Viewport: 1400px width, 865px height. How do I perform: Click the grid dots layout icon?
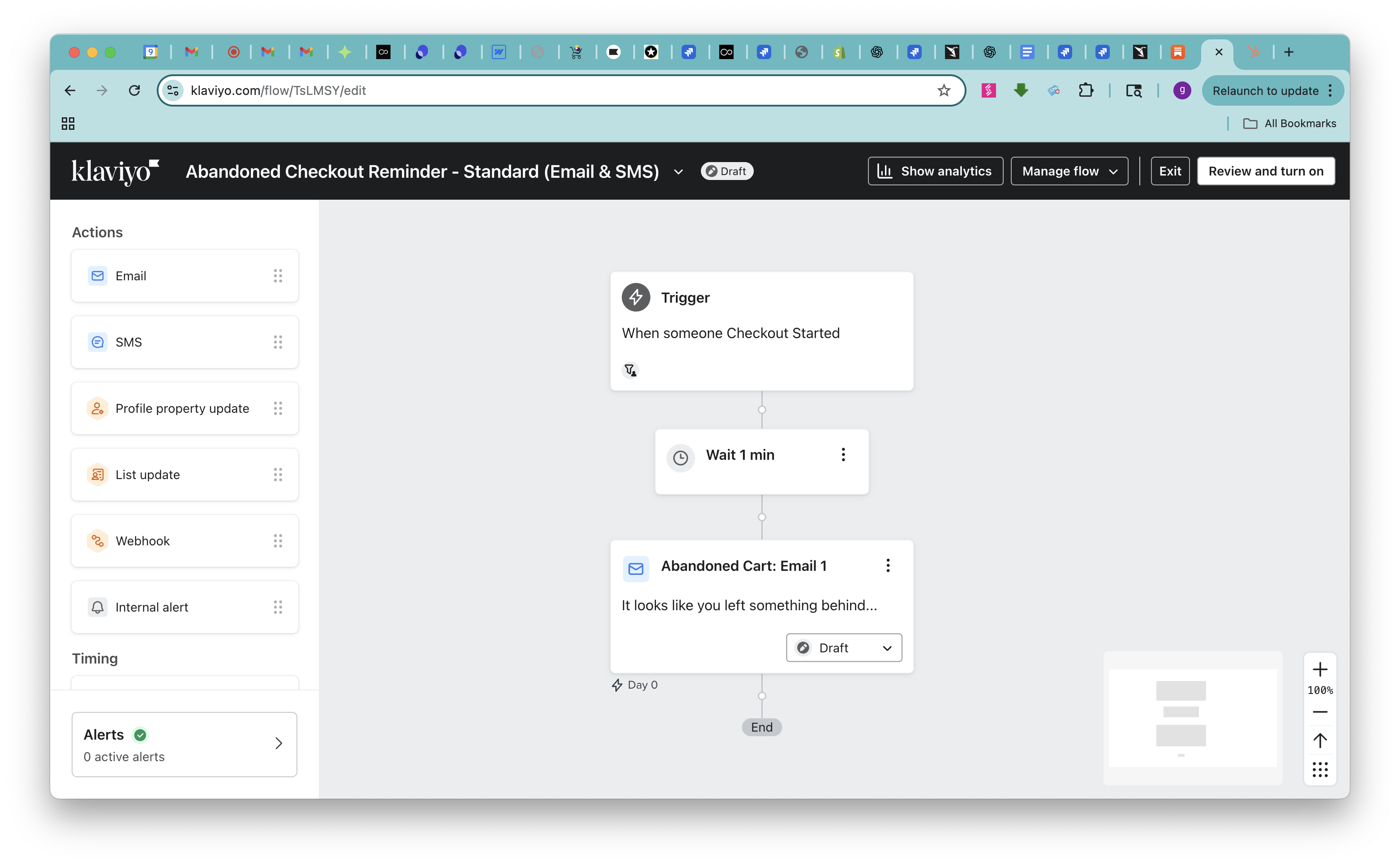[1320, 770]
